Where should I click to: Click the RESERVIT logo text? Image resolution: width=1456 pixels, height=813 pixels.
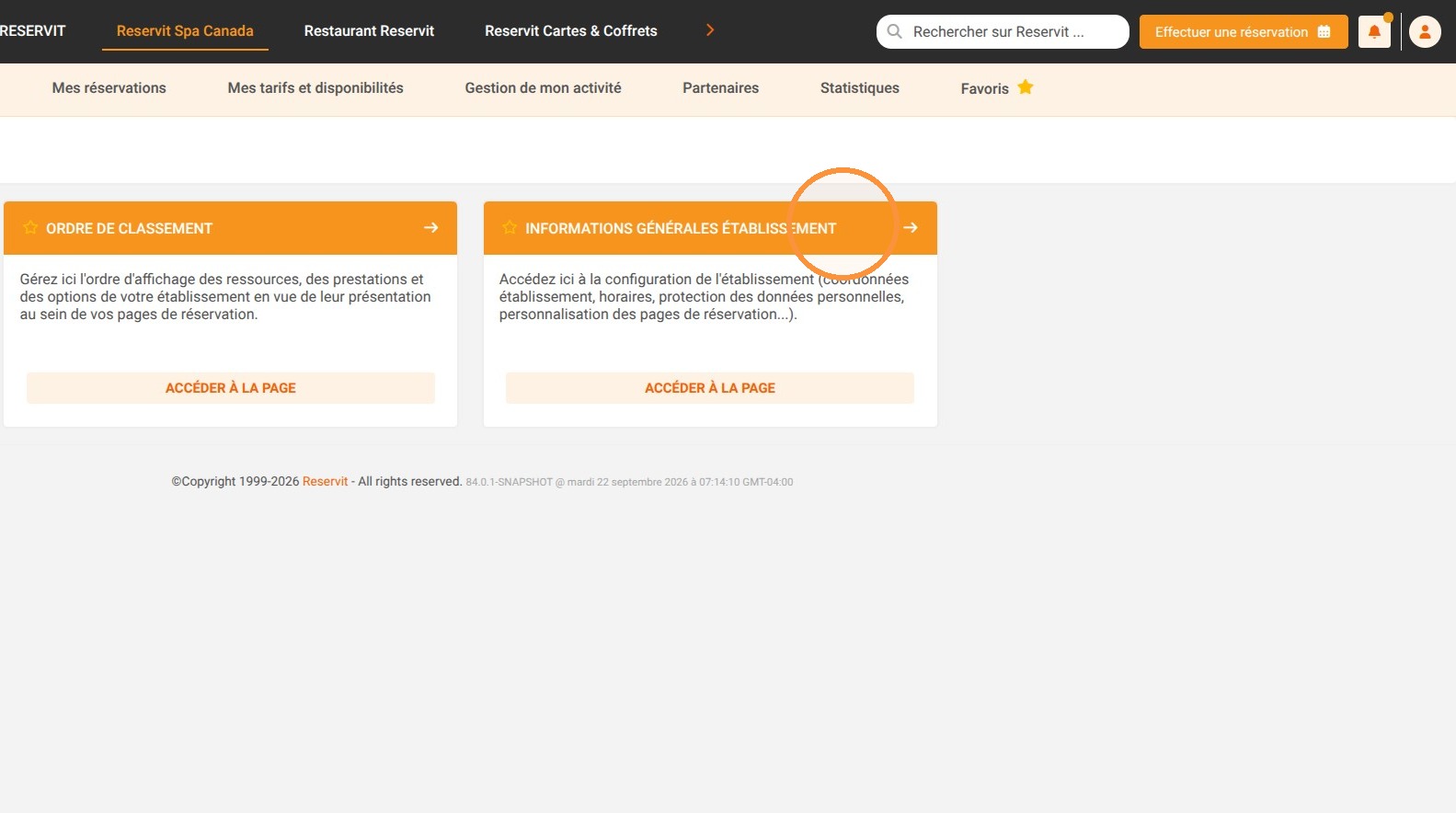click(32, 31)
